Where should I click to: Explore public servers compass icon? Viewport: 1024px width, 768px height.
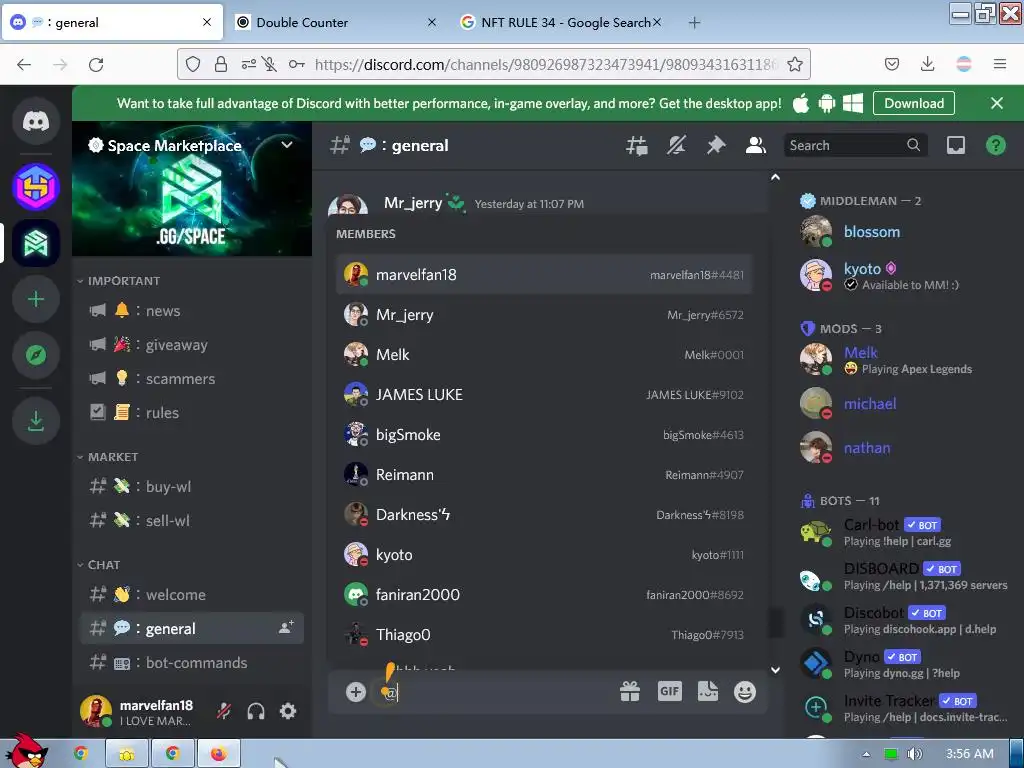click(x=36, y=355)
